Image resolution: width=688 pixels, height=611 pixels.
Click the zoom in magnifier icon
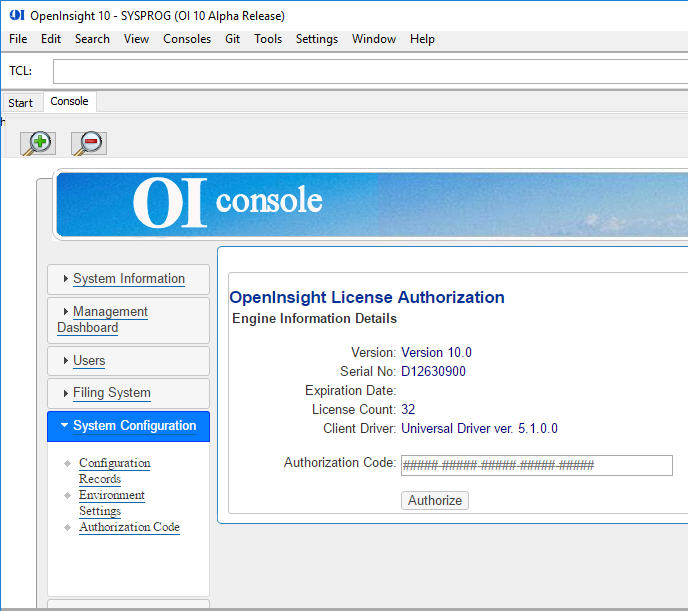pyautogui.click(x=38, y=143)
